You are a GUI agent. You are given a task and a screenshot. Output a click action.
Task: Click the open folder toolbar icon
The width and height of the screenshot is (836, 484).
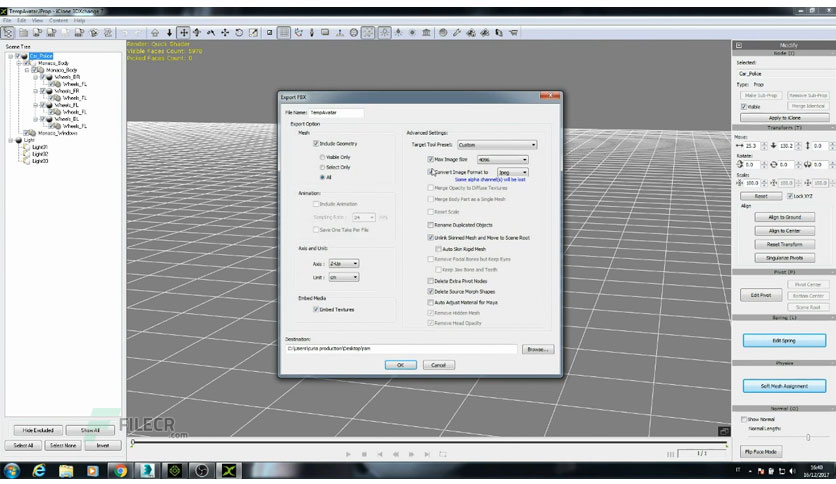pyautogui.click(x=23, y=33)
